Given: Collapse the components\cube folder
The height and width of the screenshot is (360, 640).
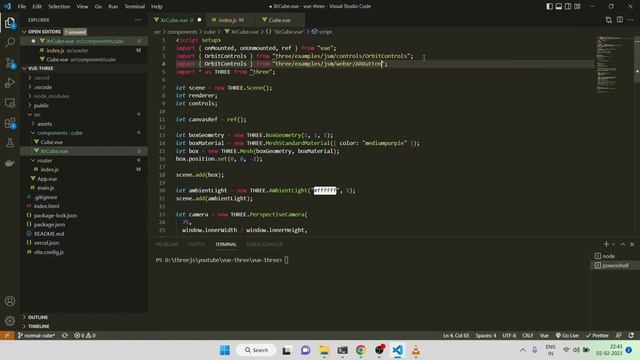Looking at the screenshot, I should pyautogui.click(x=60, y=133).
